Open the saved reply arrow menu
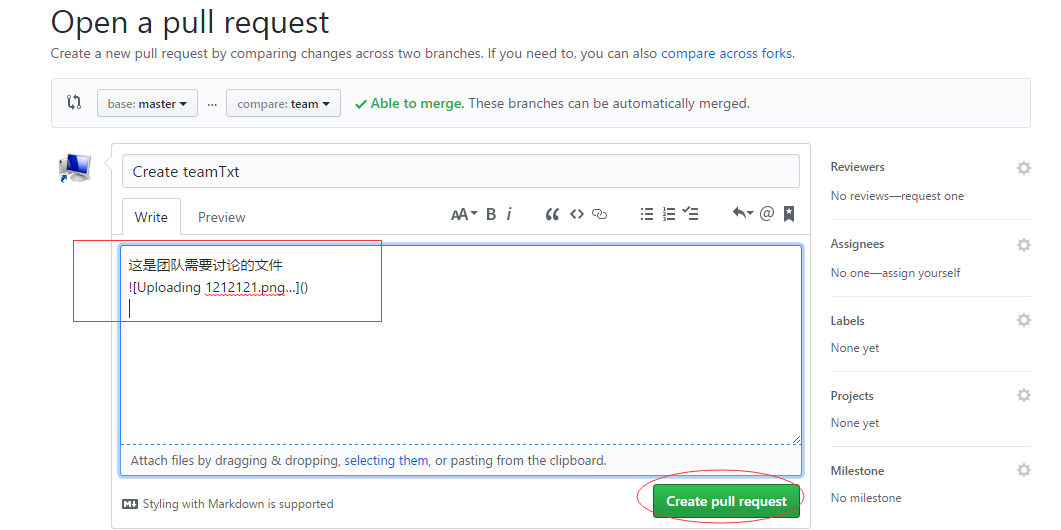This screenshot has height=530, width=1061. [743, 214]
